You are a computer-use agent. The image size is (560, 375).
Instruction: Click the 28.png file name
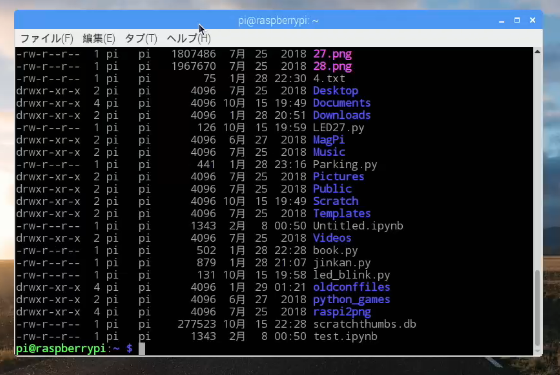(x=332, y=66)
